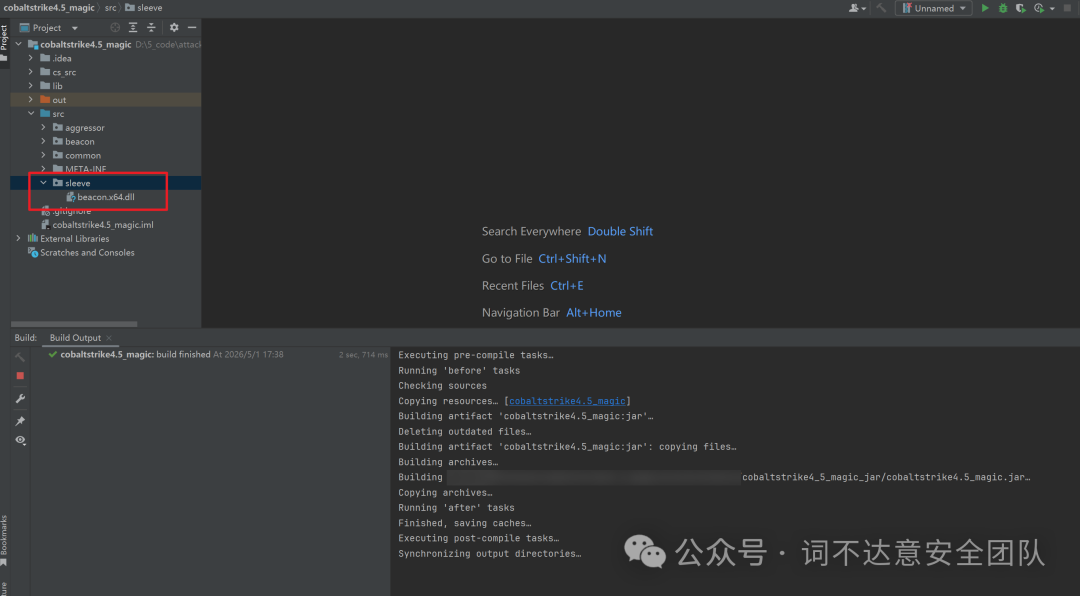
Task: Click 'Checking sources' log line
Action: (442, 386)
